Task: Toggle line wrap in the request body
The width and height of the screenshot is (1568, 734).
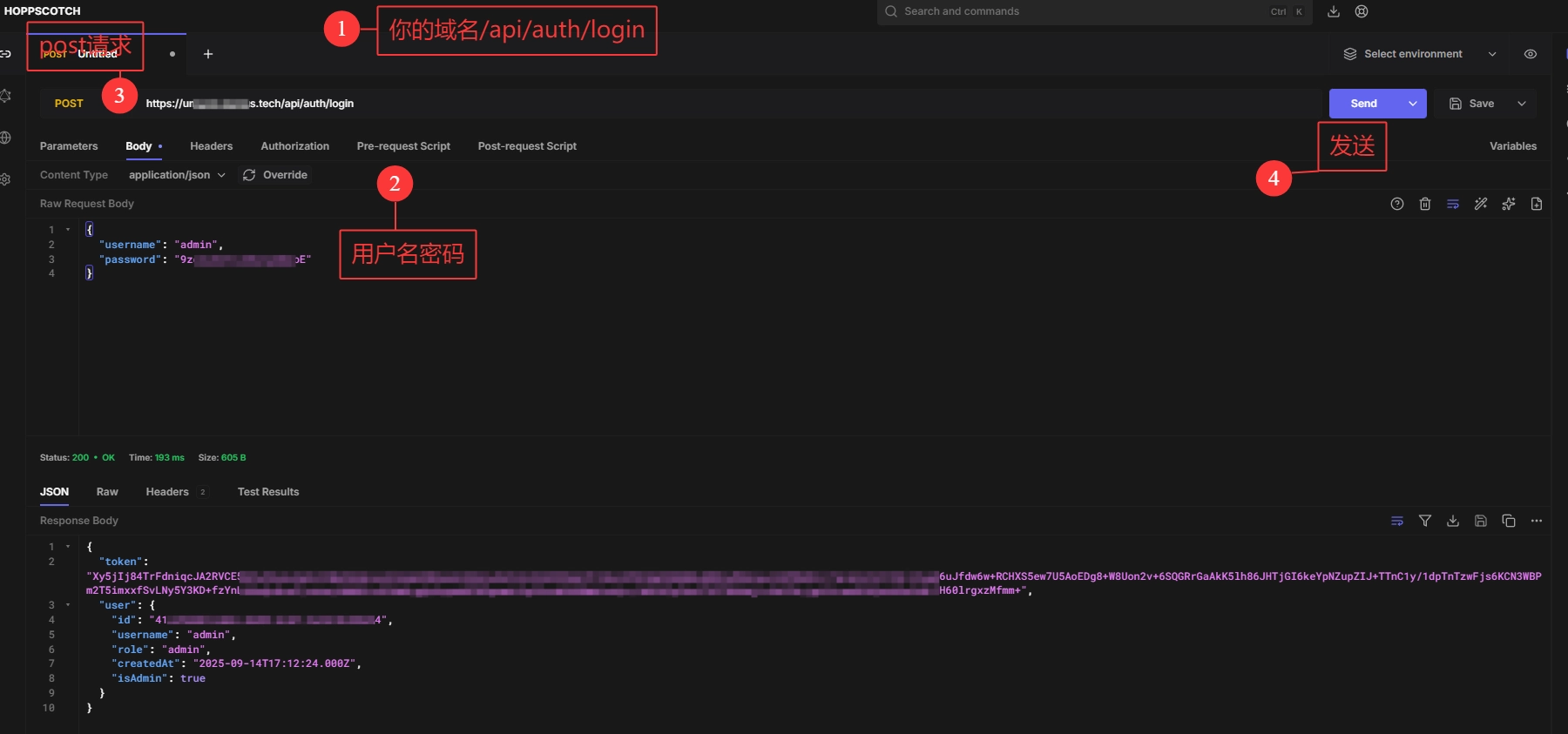Action: point(1453,204)
